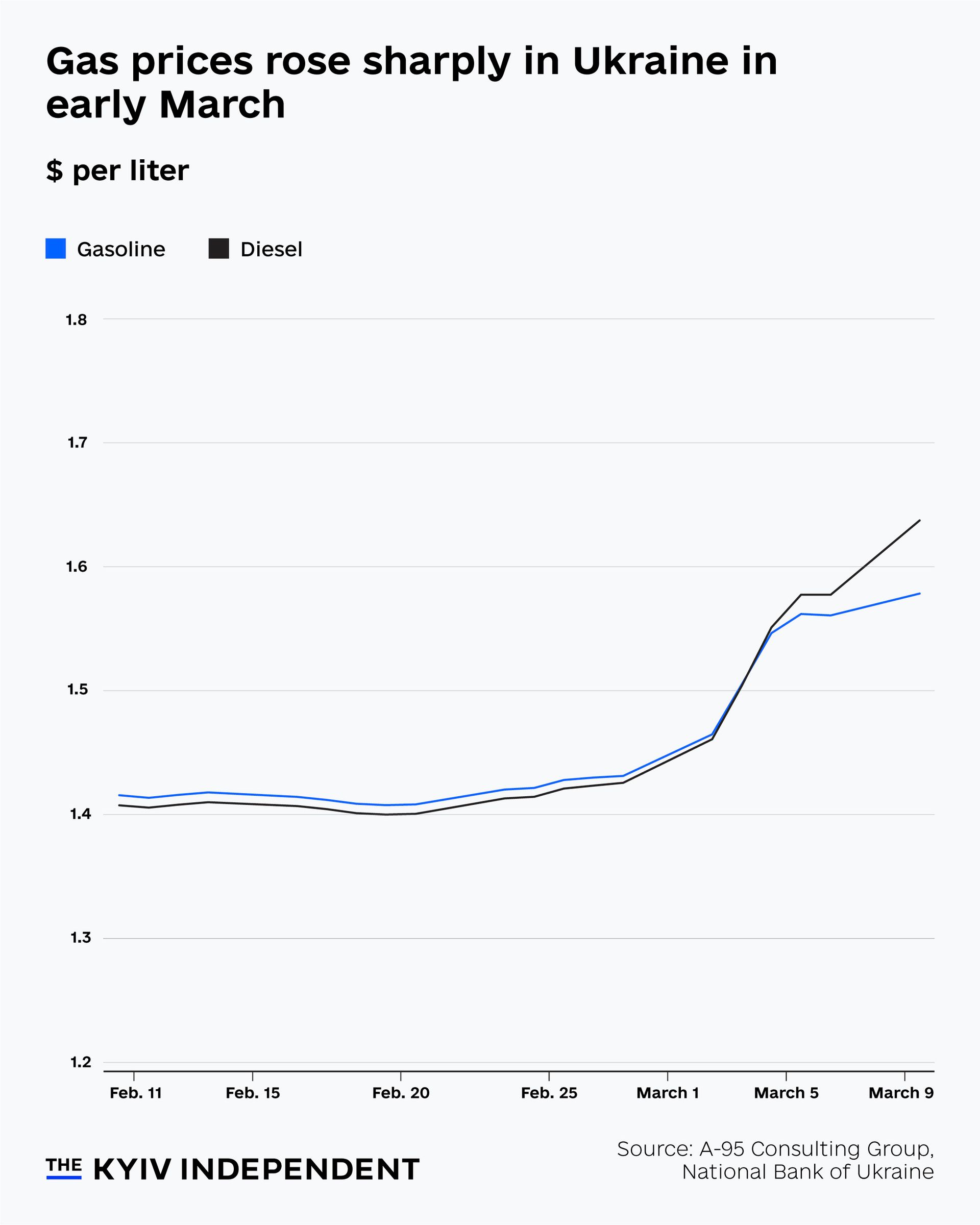This screenshot has width=980, height=1225.
Task: Click the 1.7 y-axis label
Action: tap(77, 443)
